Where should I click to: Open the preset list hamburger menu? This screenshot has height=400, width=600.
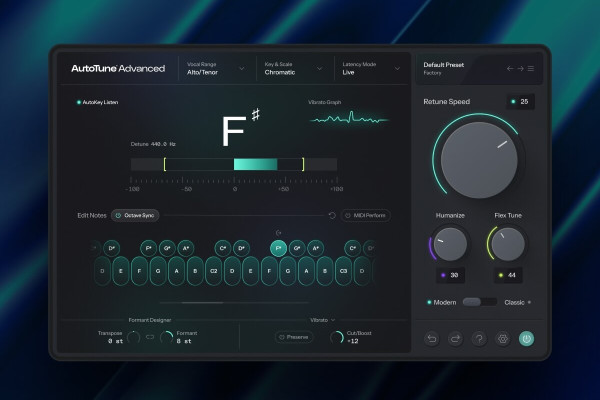(531, 69)
